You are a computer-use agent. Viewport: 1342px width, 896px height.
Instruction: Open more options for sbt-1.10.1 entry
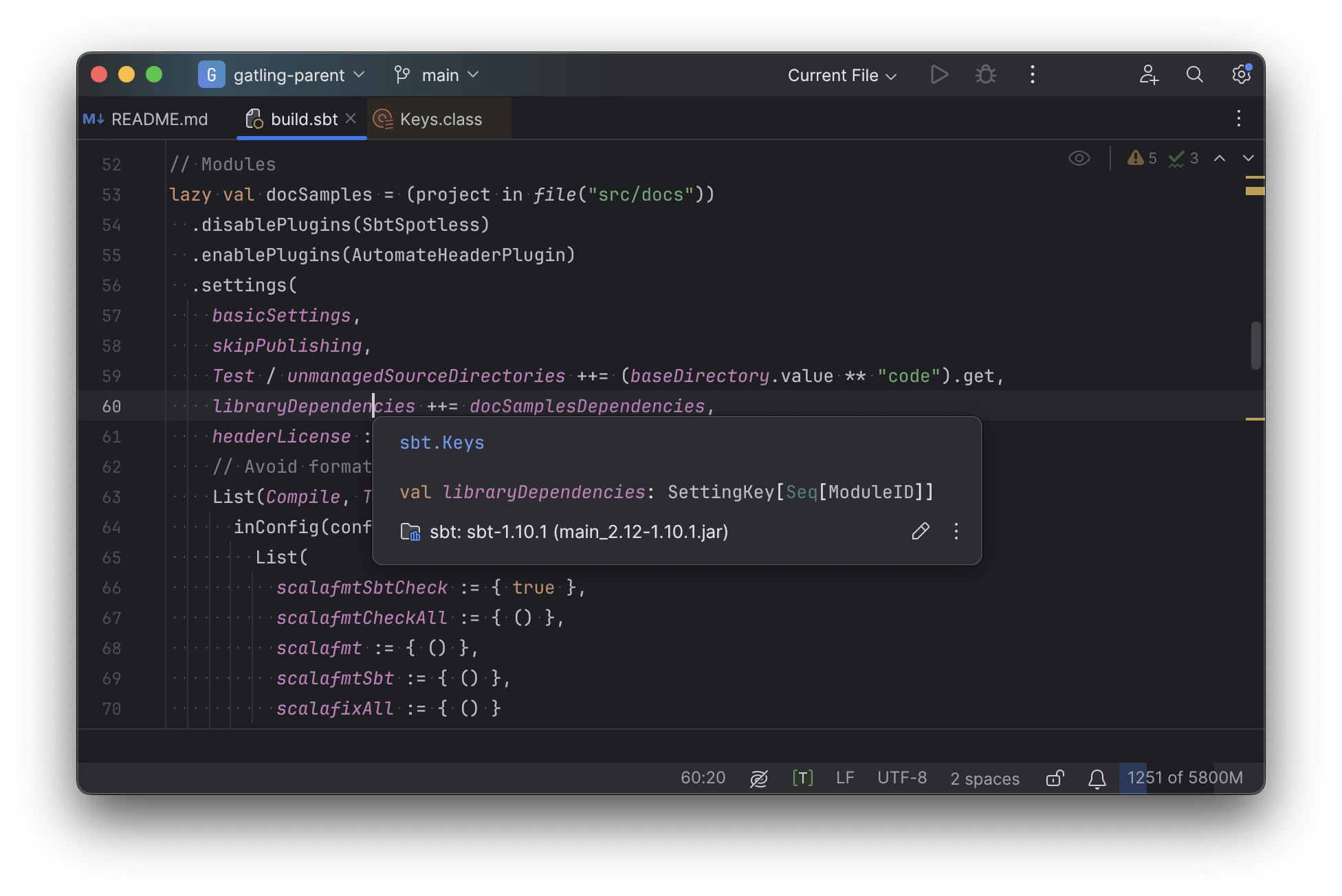956,531
